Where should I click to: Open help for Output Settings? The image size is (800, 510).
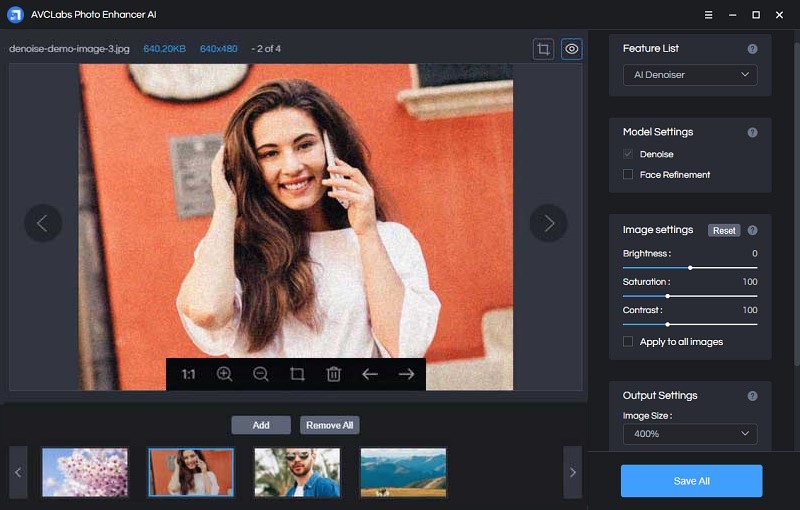click(x=752, y=396)
